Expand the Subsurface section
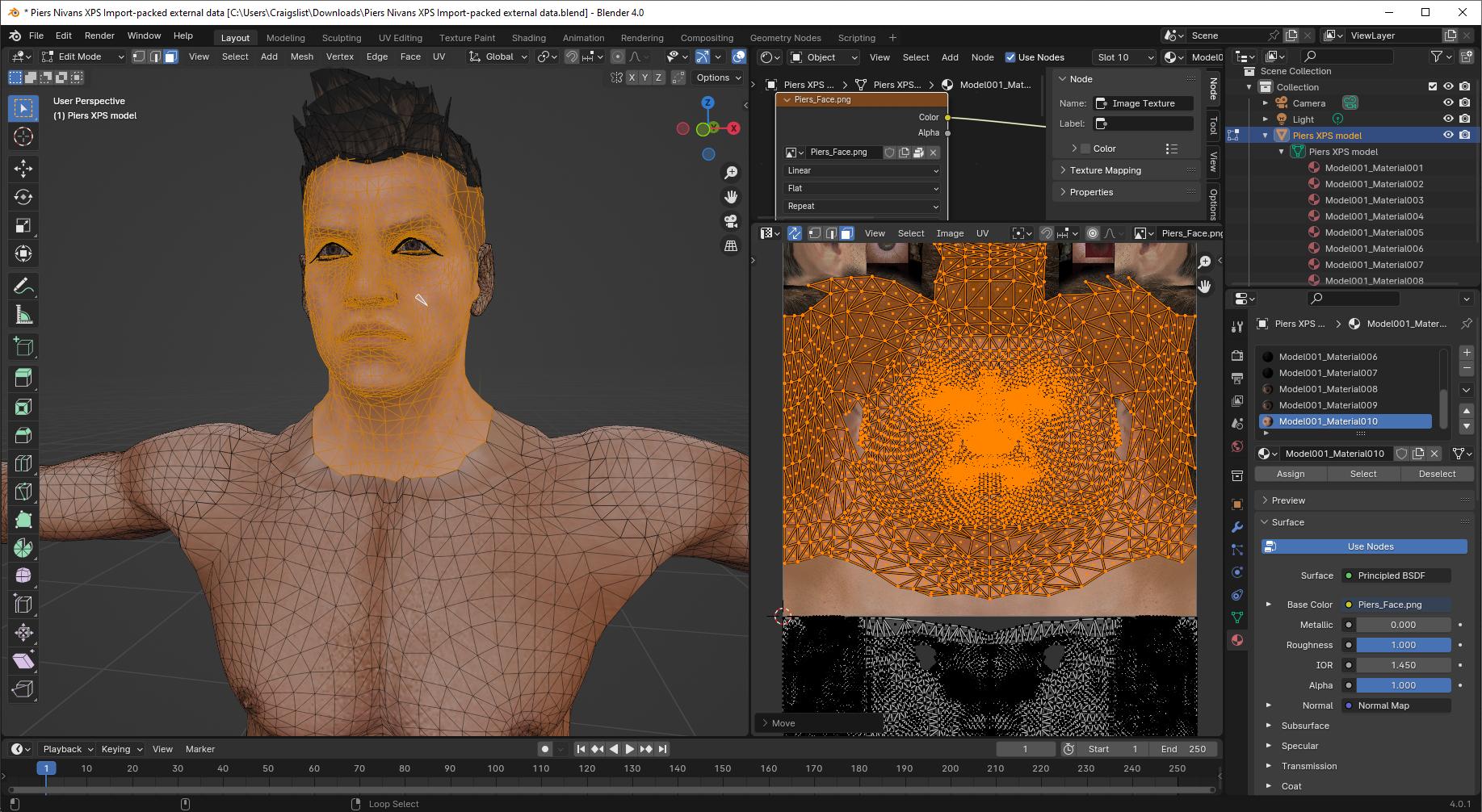The width and height of the screenshot is (1482, 812). click(x=1304, y=726)
